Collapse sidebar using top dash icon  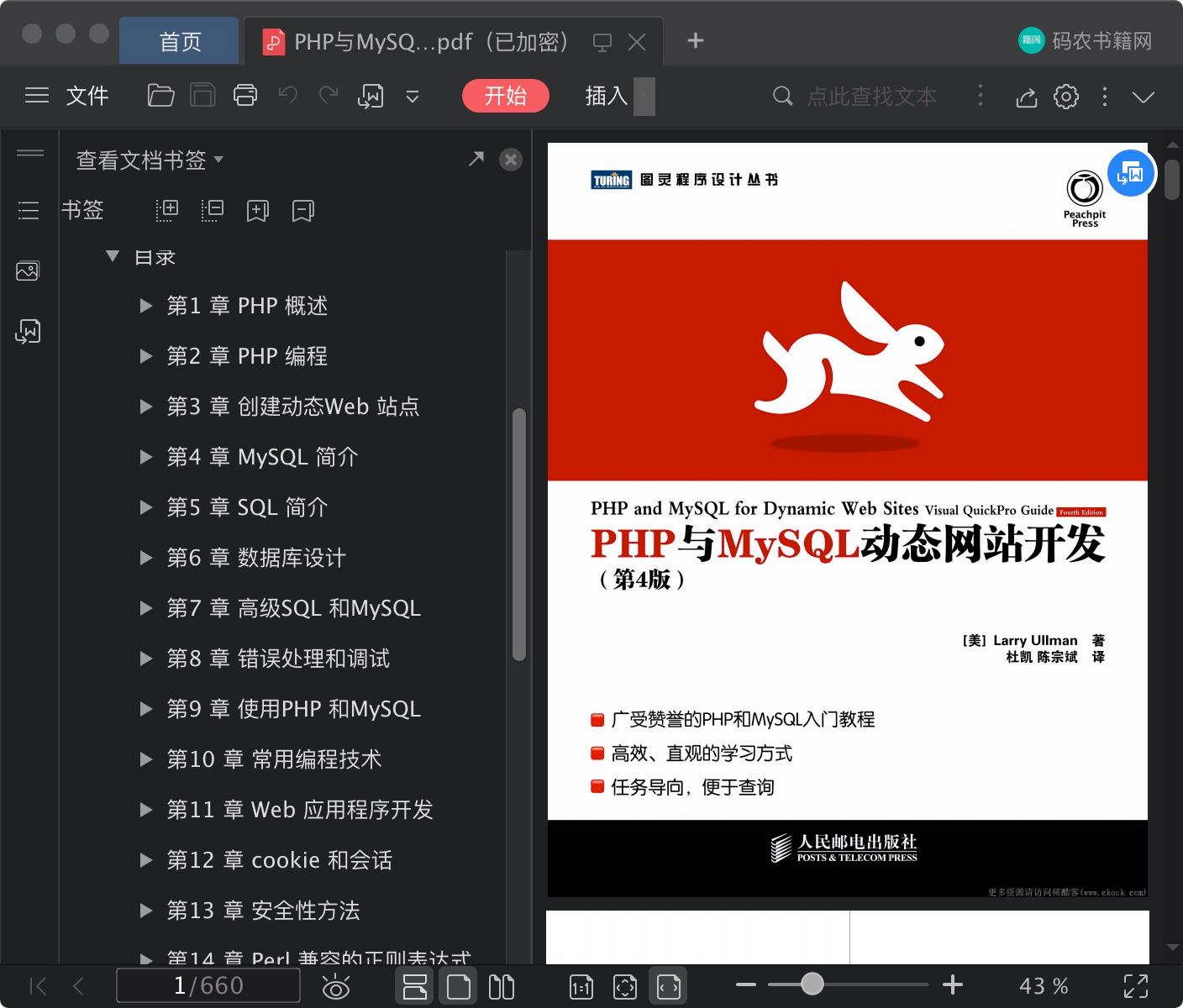[30, 153]
